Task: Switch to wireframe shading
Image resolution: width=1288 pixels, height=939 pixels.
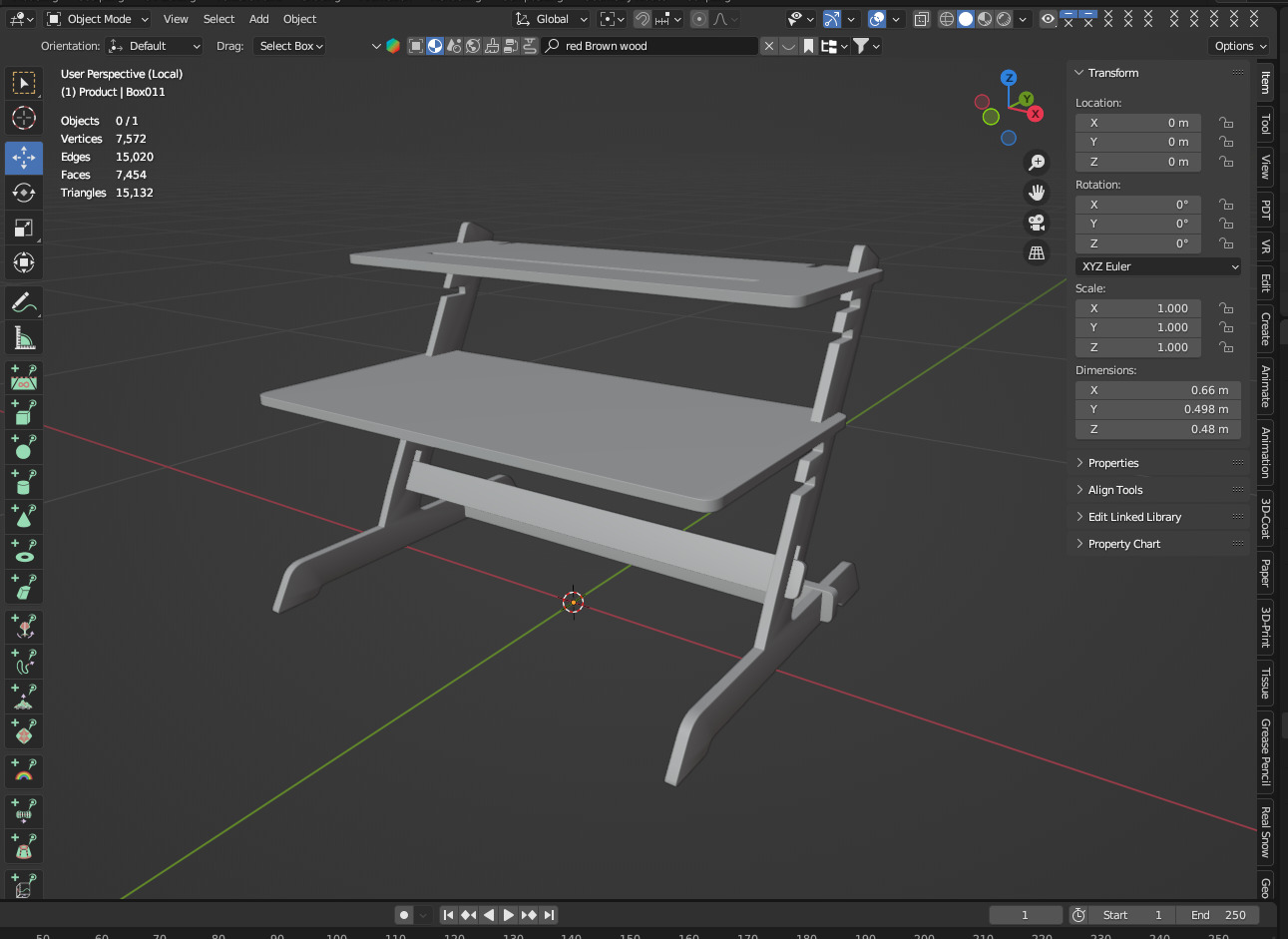Action: coord(947,19)
